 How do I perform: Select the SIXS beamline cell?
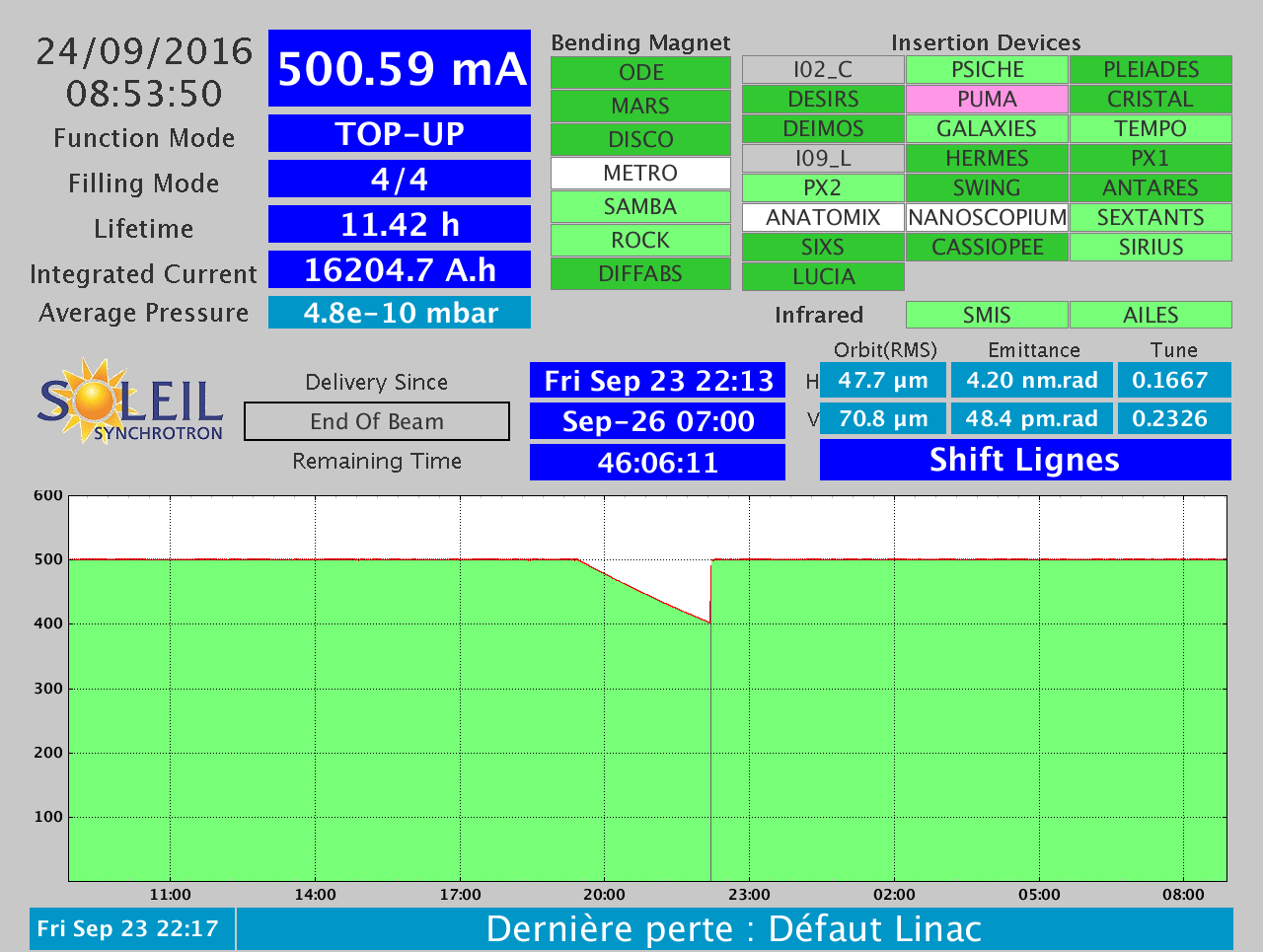point(823,248)
